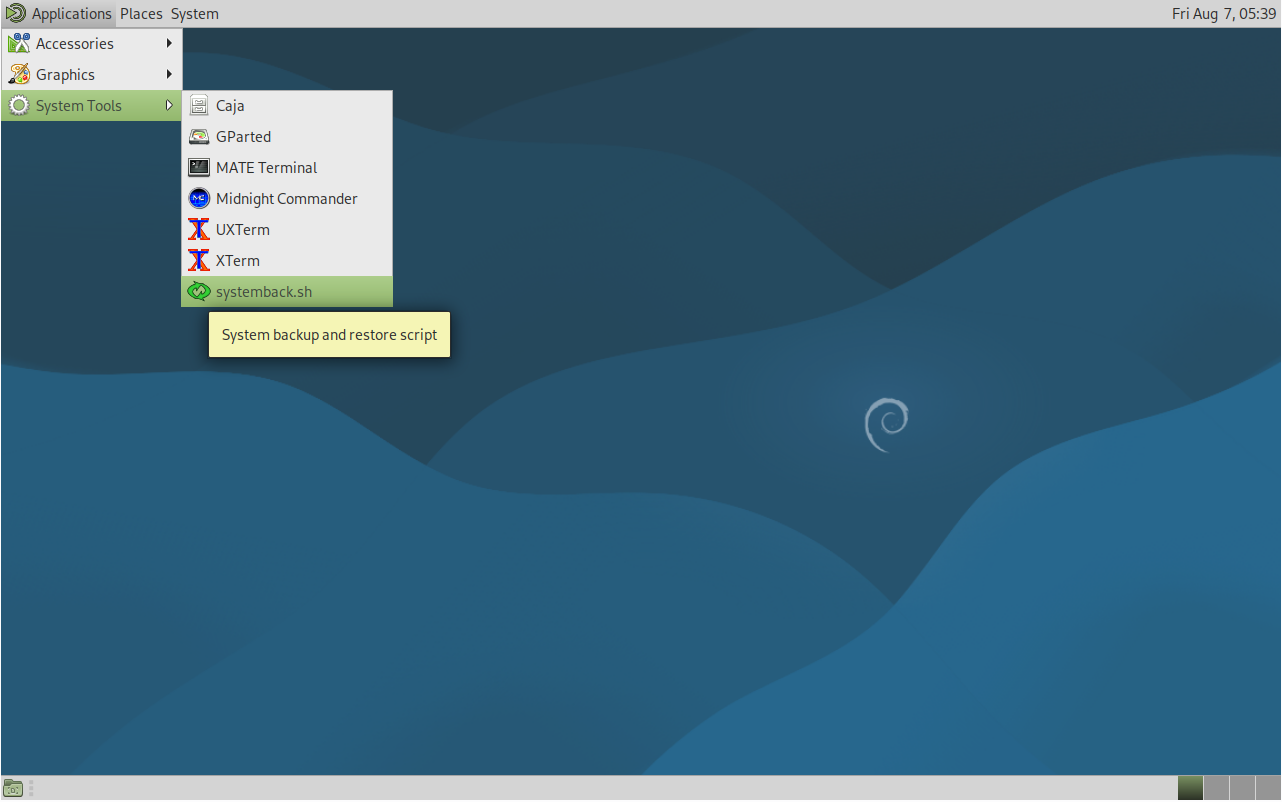Click the System Tools gear icon
Image resolution: width=1282 pixels, height=802 pixels.
coord(19,106)
